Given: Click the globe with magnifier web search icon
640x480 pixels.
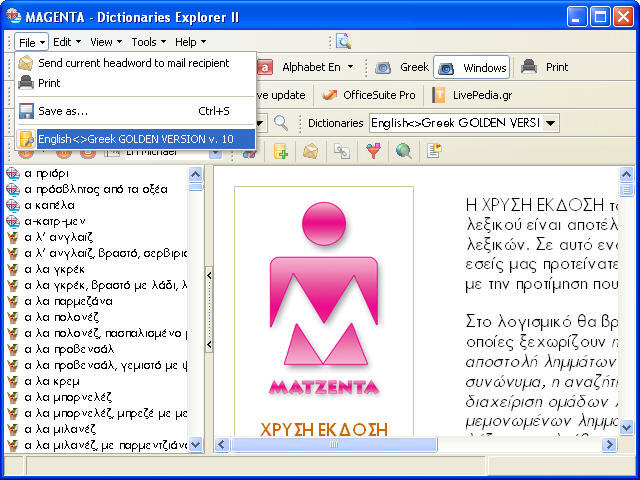Looking at the screenshot, I should click(x=403, y=151).
